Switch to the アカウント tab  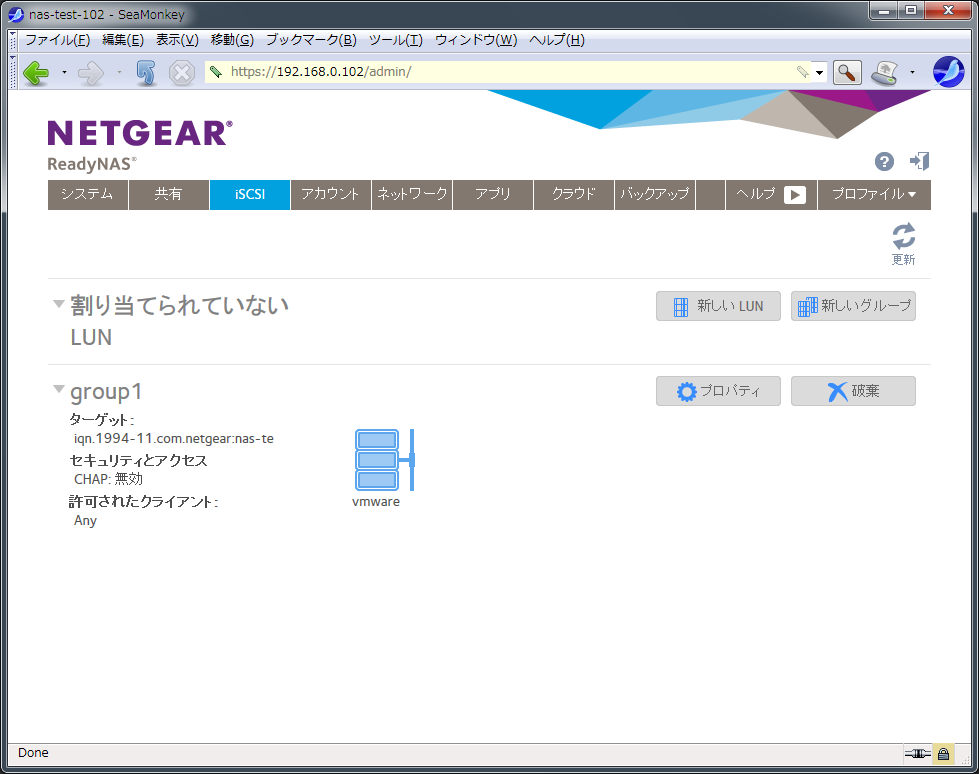331,195
